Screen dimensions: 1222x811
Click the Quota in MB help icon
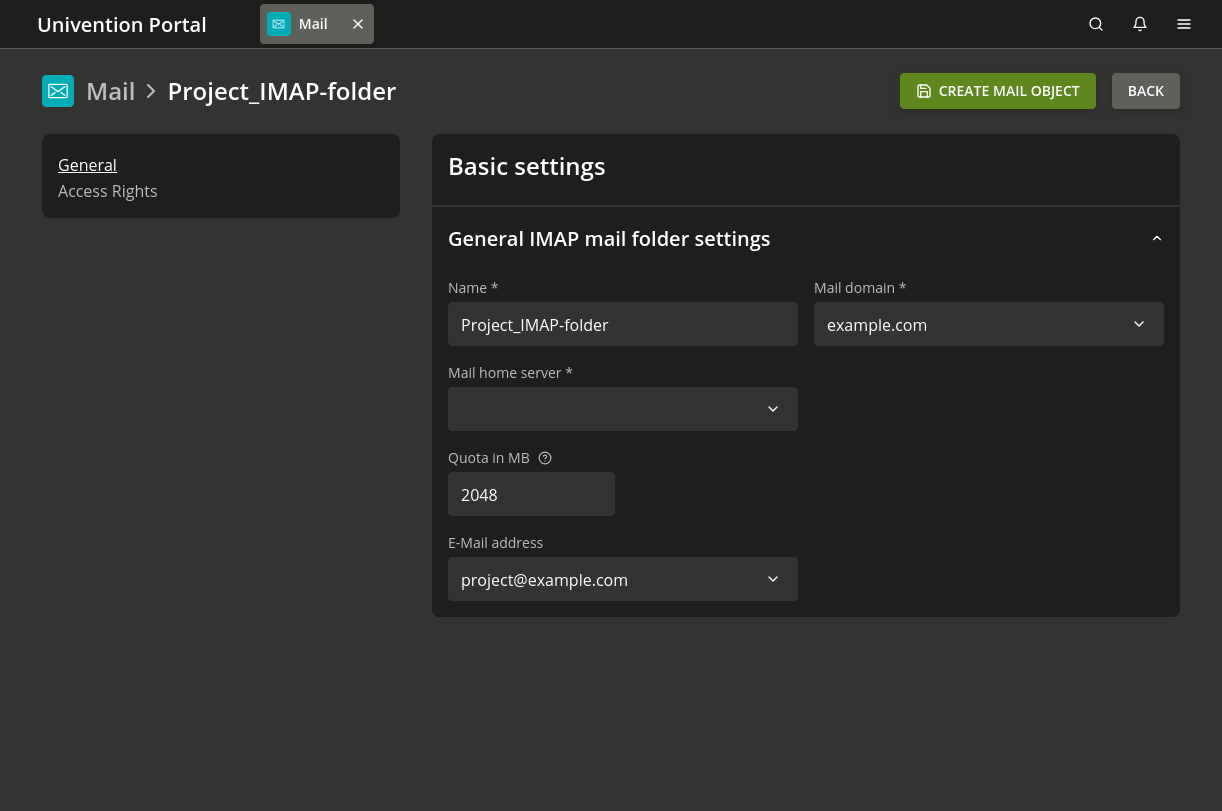545,458
